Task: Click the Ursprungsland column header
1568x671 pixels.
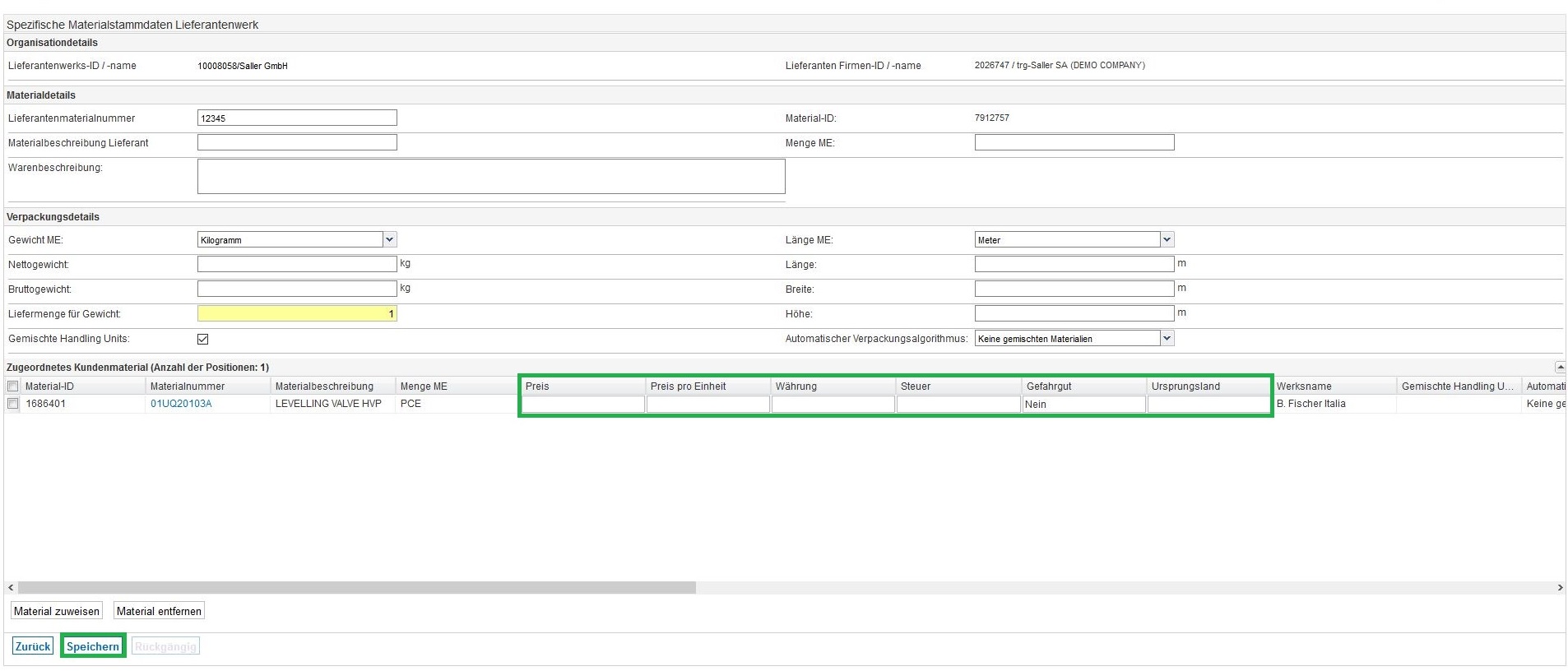Action: pyautogui.click(x=1209, y=386)
